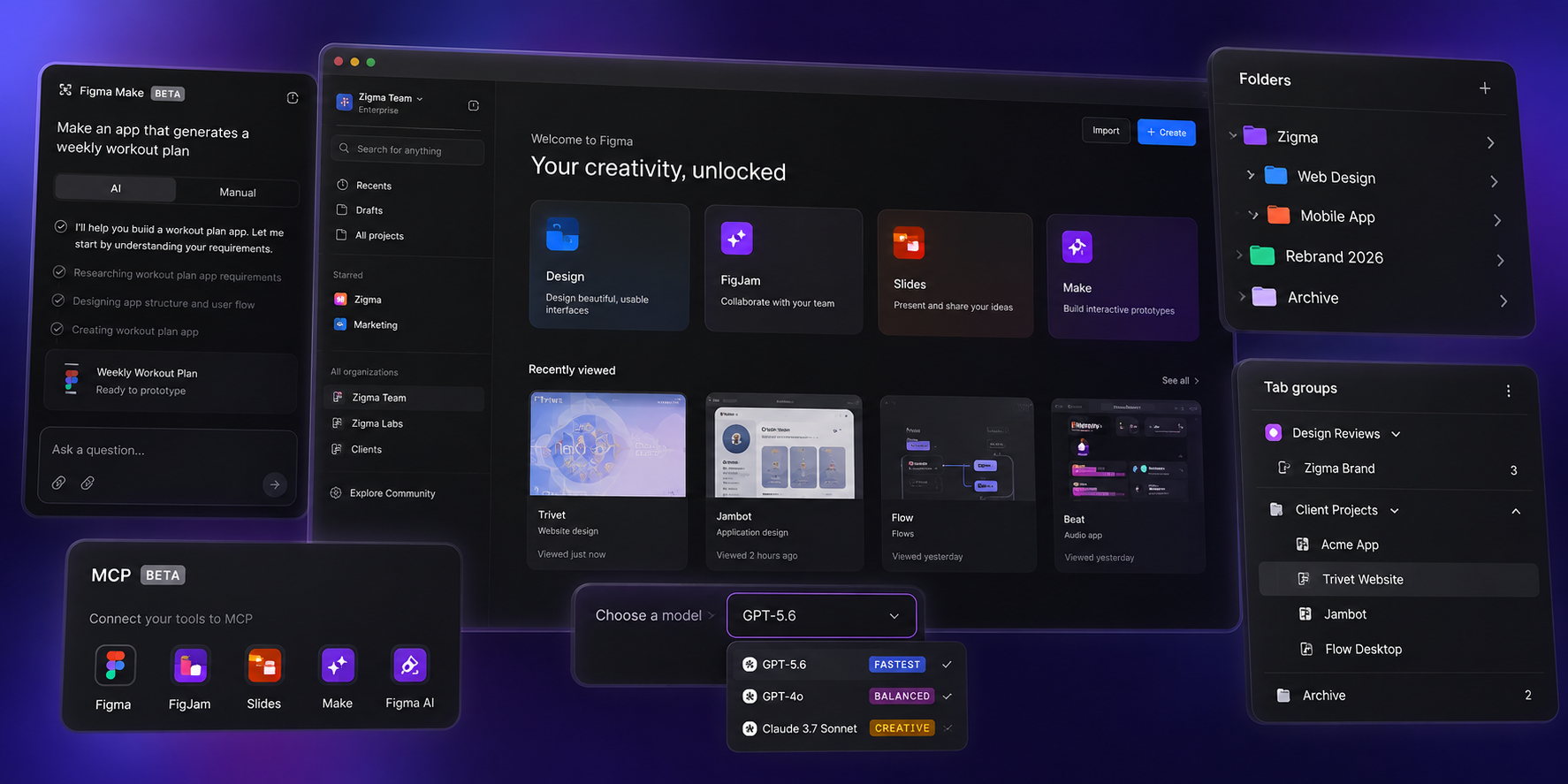Toggle the Designing app structure step check
Viewport: 1568px width, 784px height.
(58, 300)
